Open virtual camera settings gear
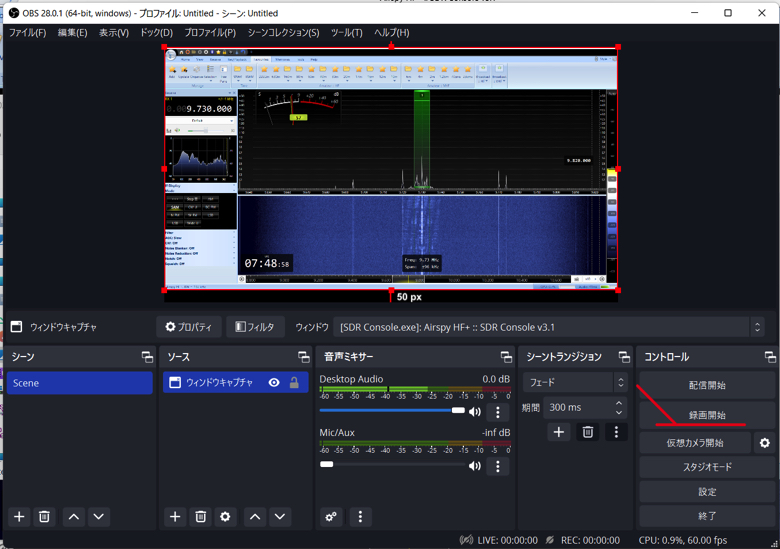The width and height of the screenshot is (780, 549). (765, 443)
